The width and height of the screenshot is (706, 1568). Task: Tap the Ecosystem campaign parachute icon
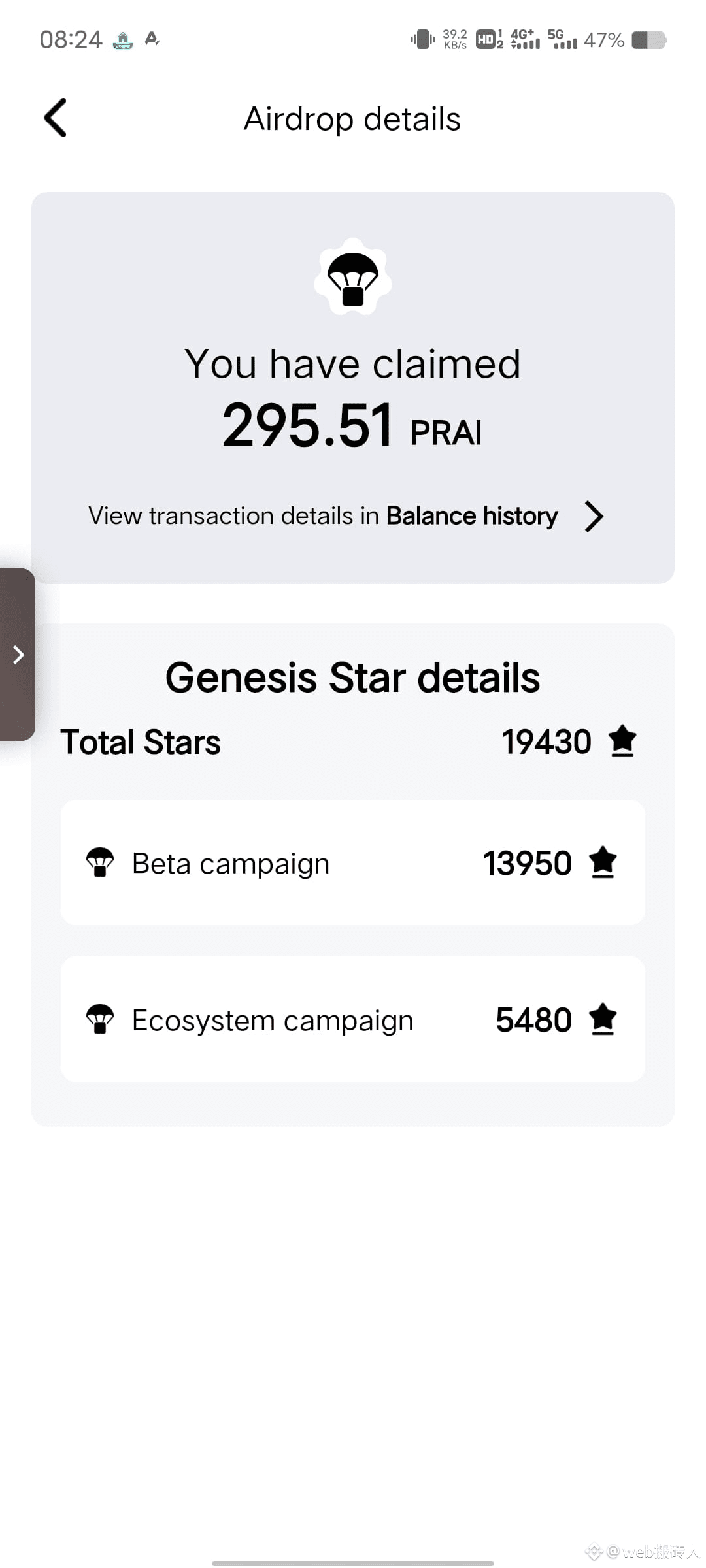[x=100, y=1019]
